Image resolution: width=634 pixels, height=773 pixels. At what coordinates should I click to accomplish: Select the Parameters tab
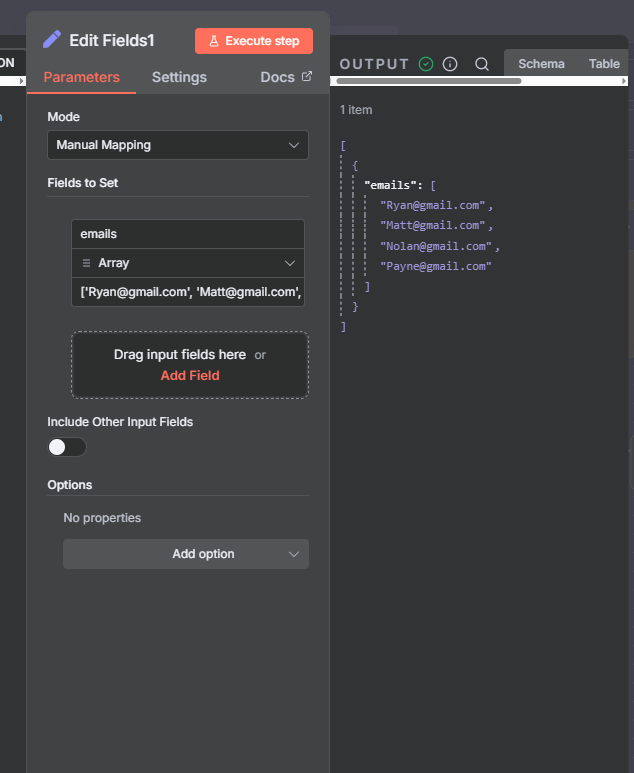[81, 77]
